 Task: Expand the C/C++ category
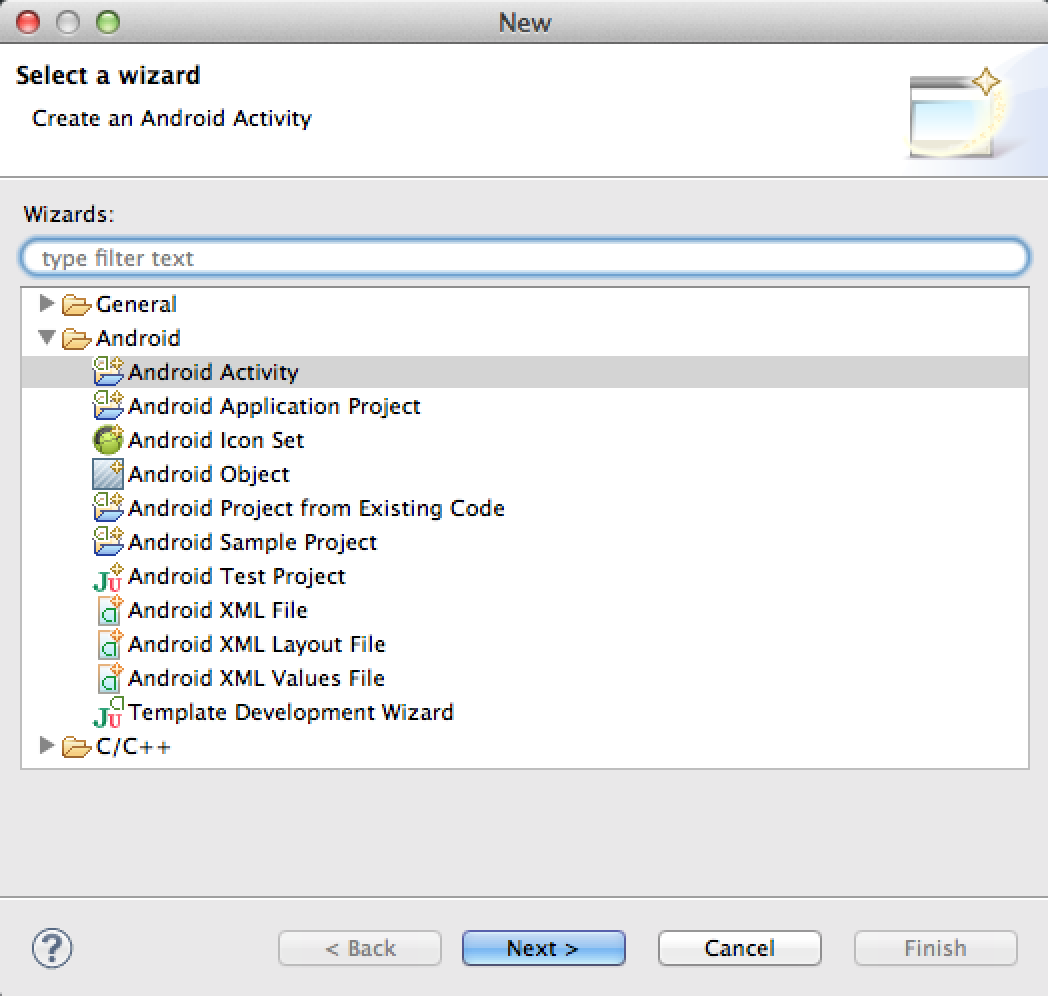46,745
